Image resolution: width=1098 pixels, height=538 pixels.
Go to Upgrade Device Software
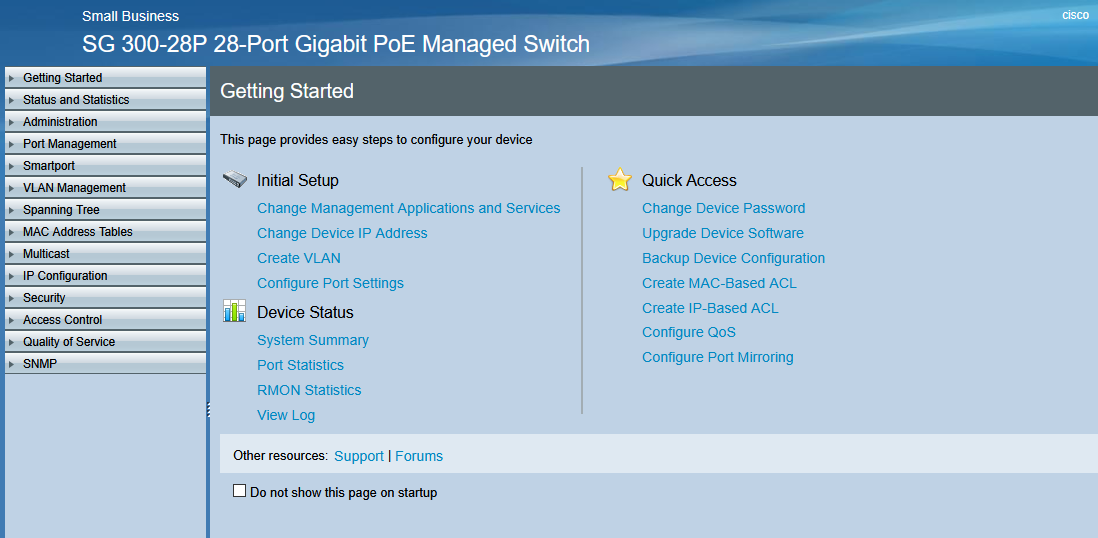(x=722, y=233)
